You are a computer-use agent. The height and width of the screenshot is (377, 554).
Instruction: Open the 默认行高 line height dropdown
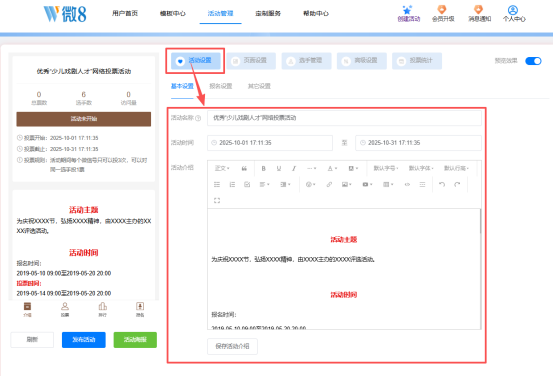pos(456,169)
